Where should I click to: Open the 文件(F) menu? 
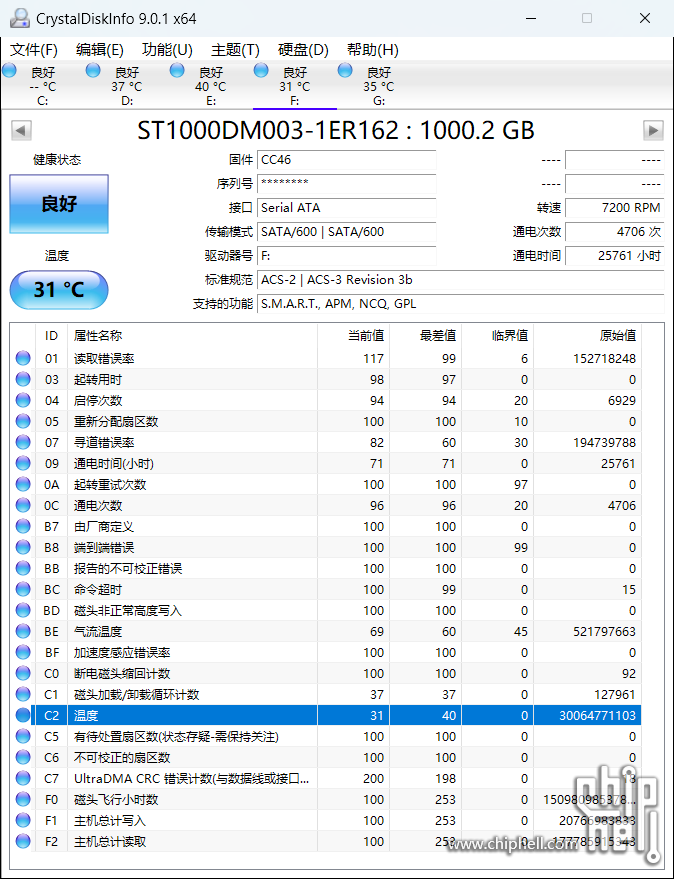coord(34,50)
